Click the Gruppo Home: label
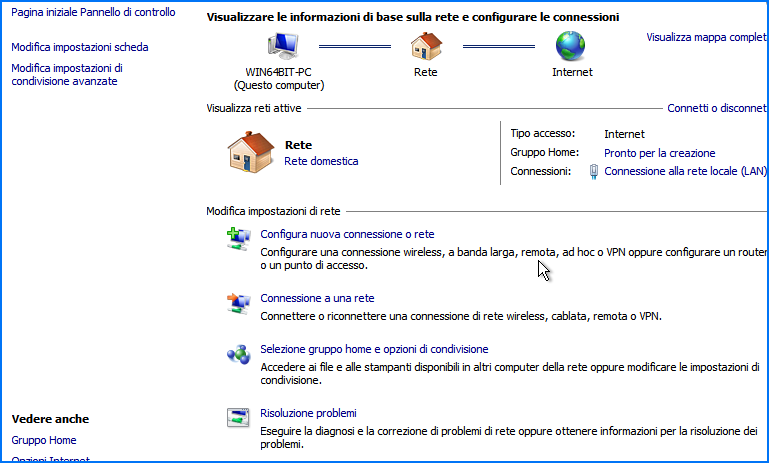 tap(544, 153)
